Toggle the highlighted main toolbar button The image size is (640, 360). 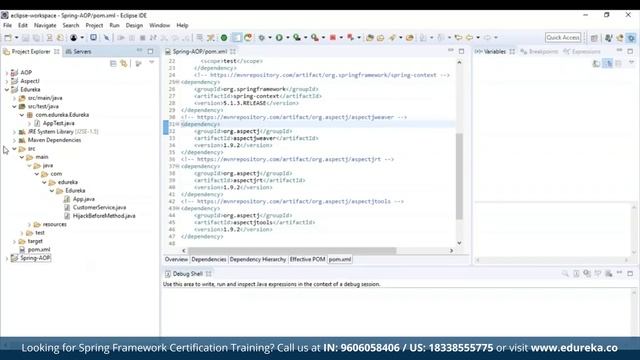click(x=237, y=38)
